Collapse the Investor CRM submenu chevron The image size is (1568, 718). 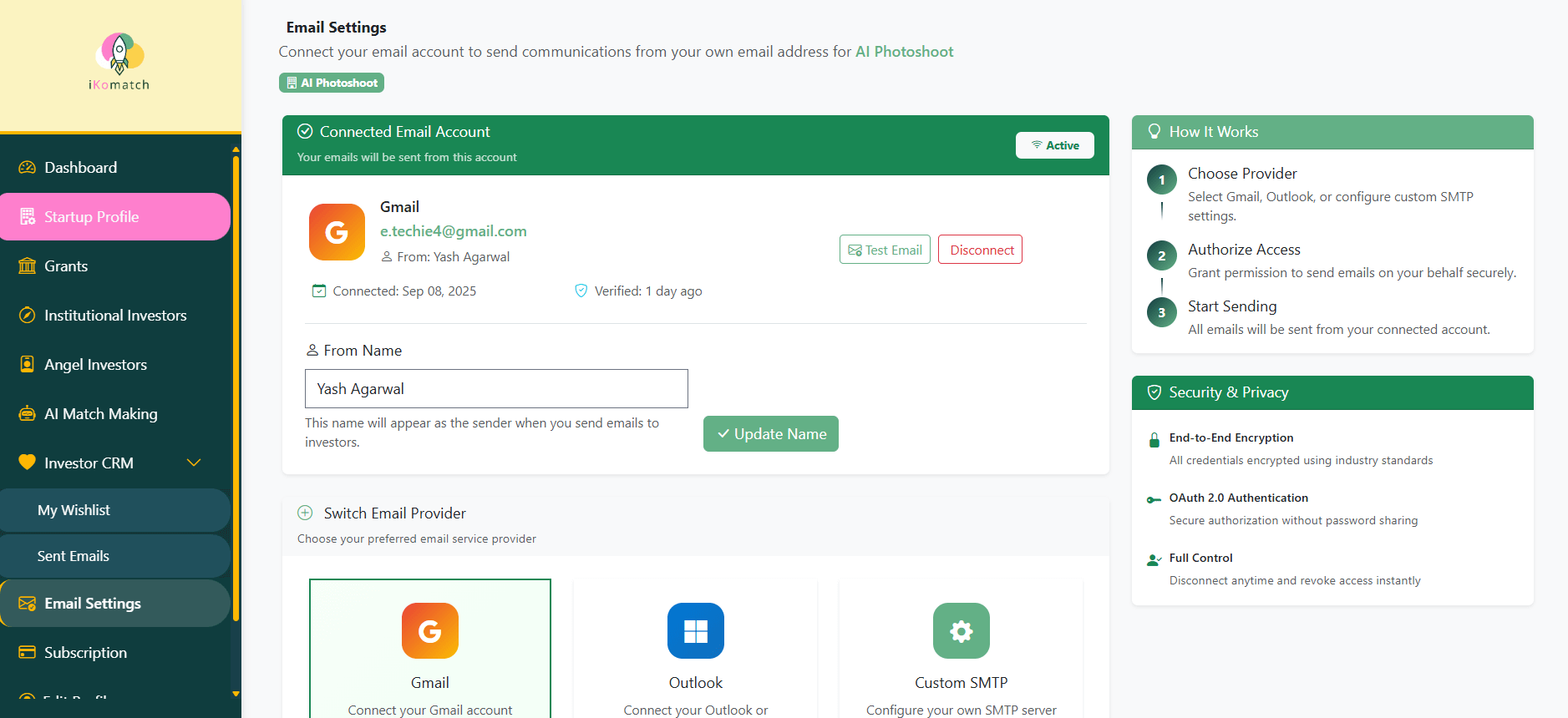tap(194, 463)
